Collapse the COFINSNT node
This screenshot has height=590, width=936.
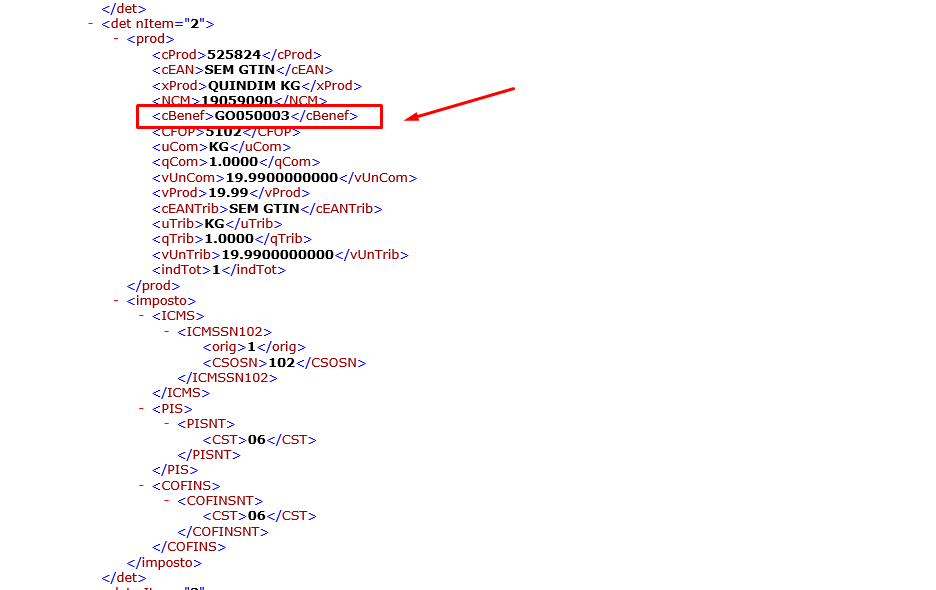click(168, 501)
